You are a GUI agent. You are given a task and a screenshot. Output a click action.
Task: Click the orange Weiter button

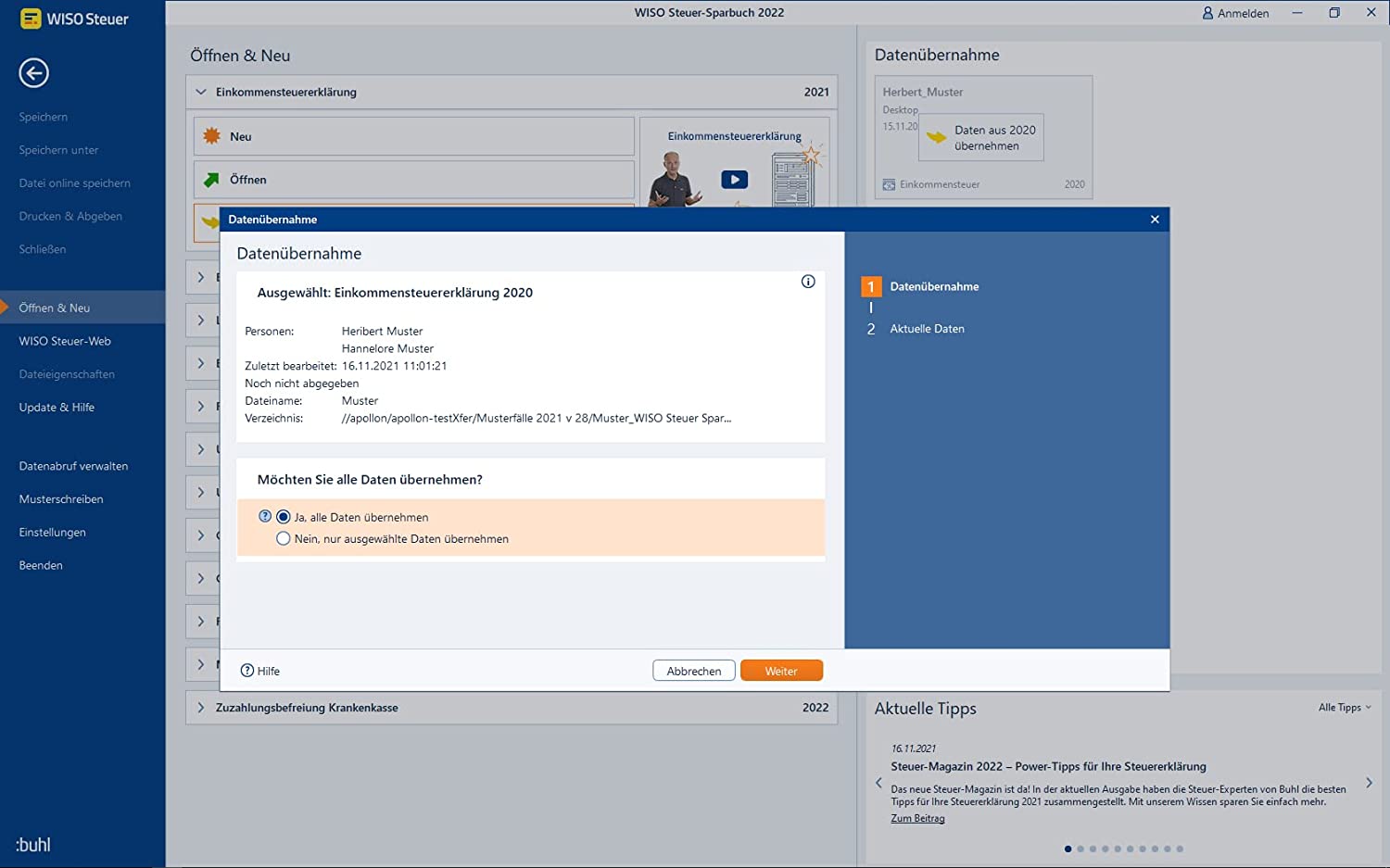(781, 671)
